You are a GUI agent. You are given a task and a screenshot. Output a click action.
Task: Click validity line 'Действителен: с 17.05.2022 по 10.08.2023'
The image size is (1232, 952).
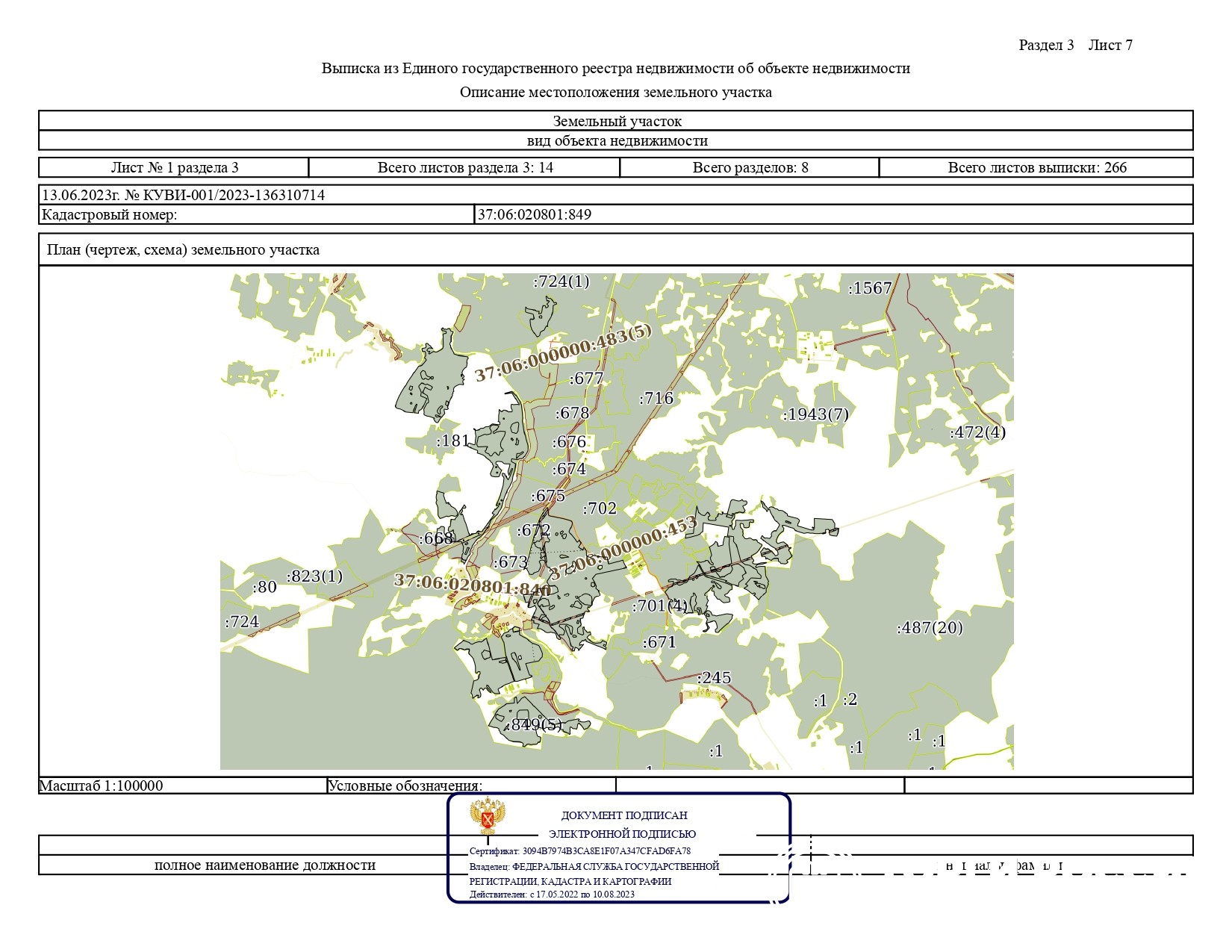[552, 894]
